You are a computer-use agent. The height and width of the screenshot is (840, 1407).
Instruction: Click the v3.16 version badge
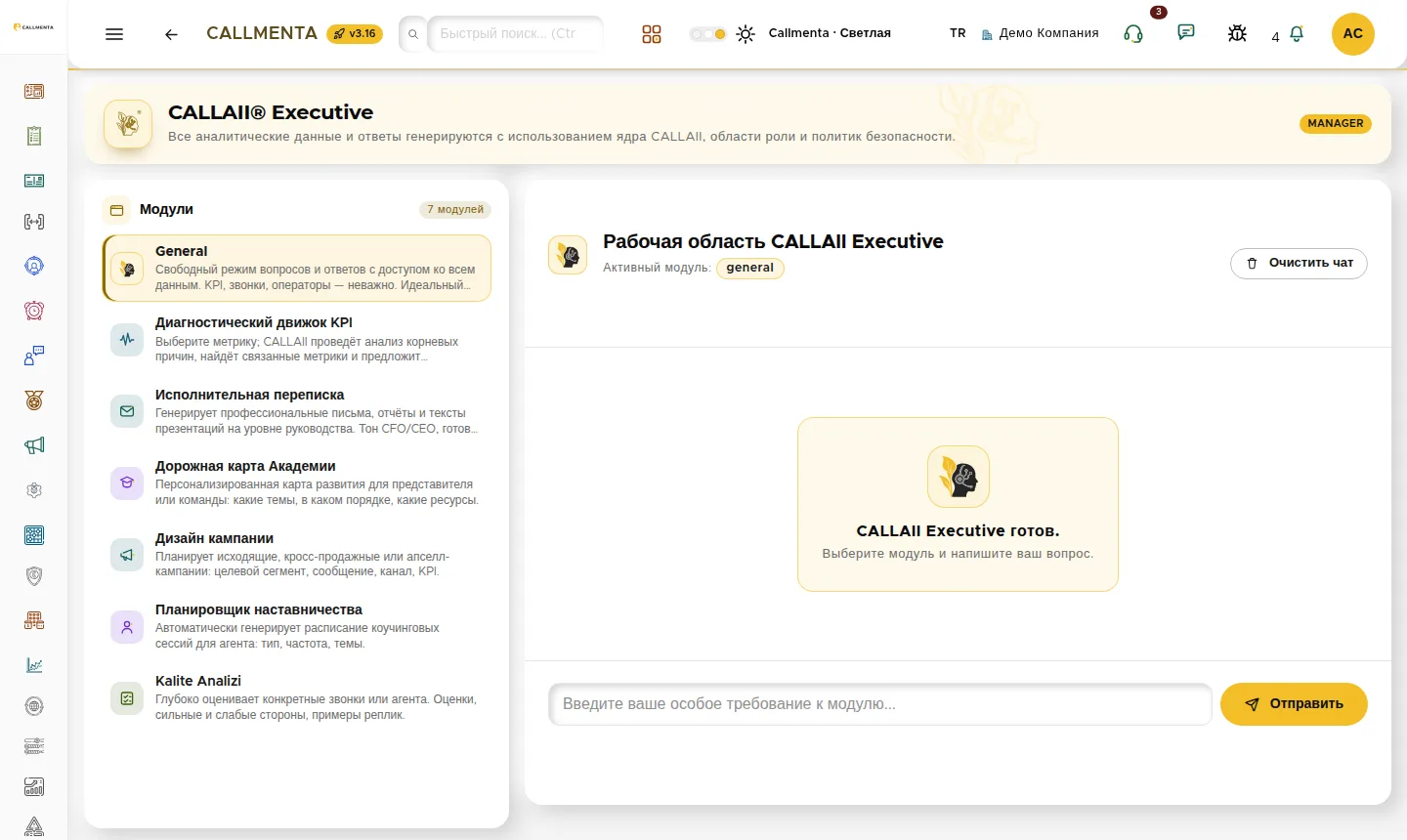(x=355, y=33)
